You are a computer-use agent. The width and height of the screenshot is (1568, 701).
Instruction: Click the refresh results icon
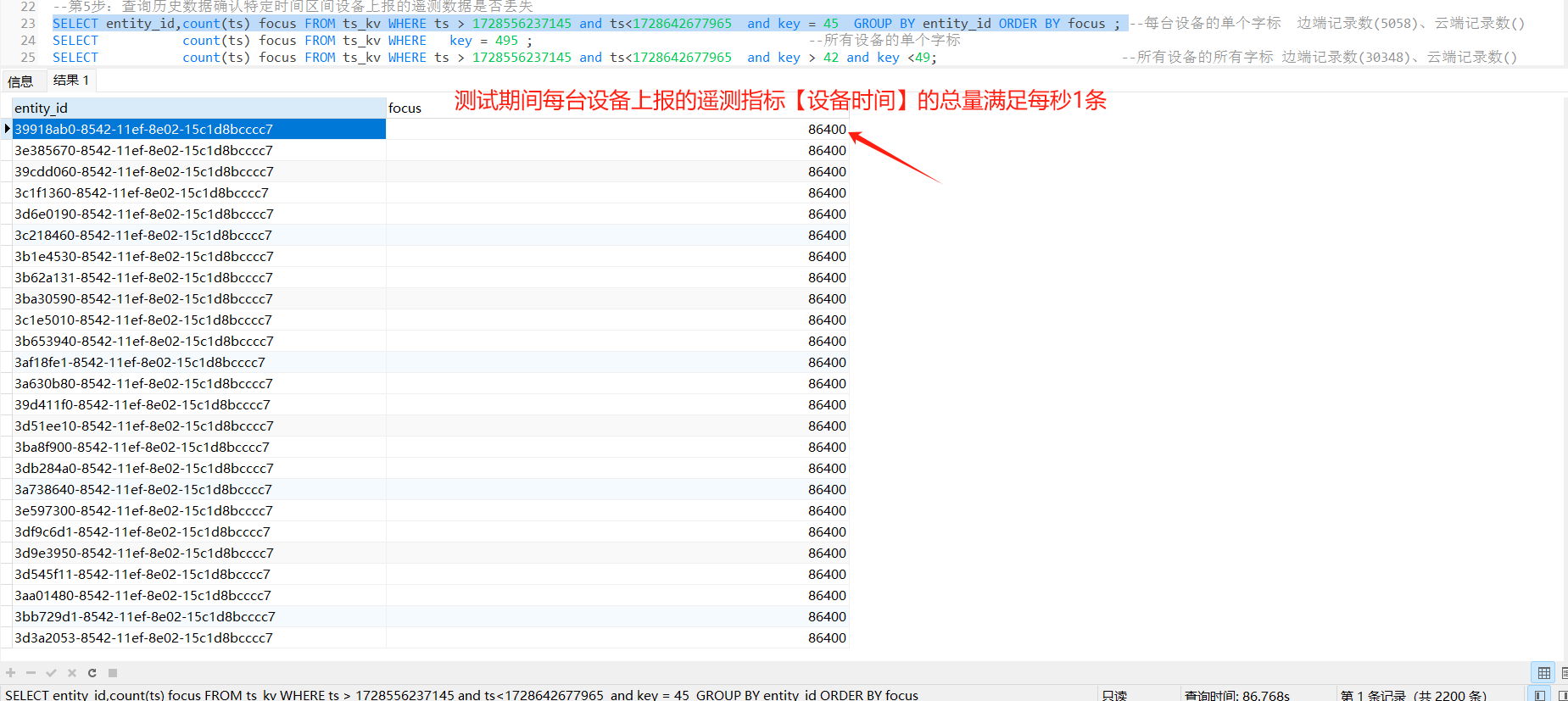(x=92, y=673)
